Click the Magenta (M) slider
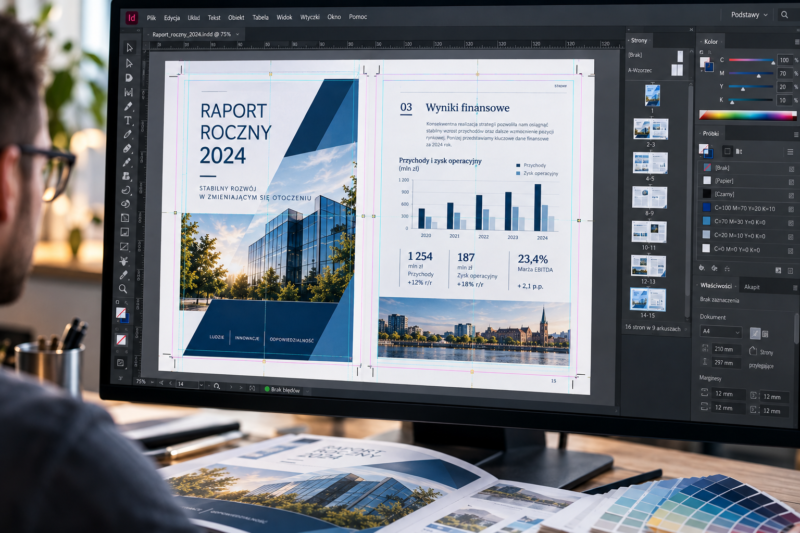This screenshot has height=533, width=800. tap(751, 73)
